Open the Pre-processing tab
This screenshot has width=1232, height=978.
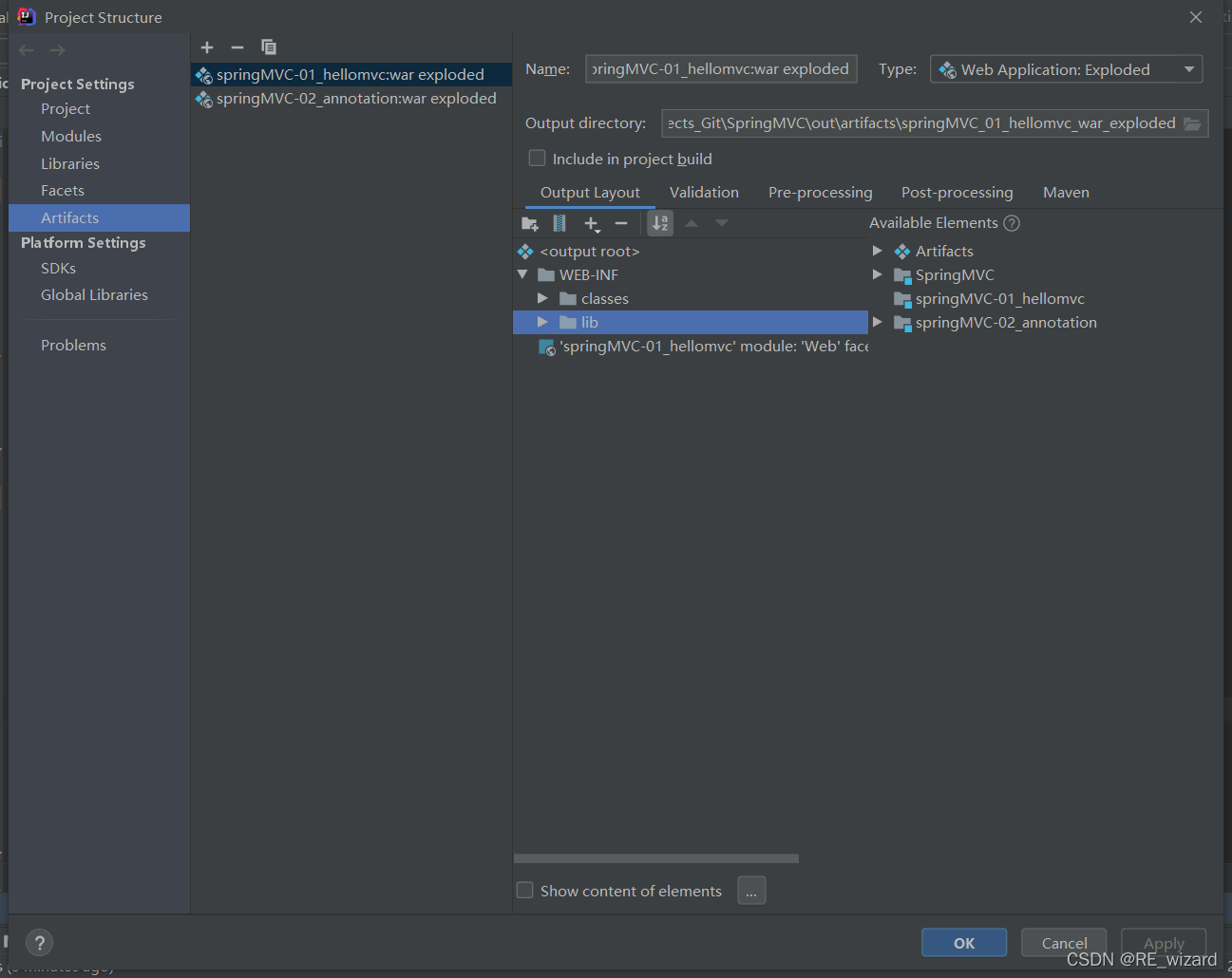coord(821,192)
